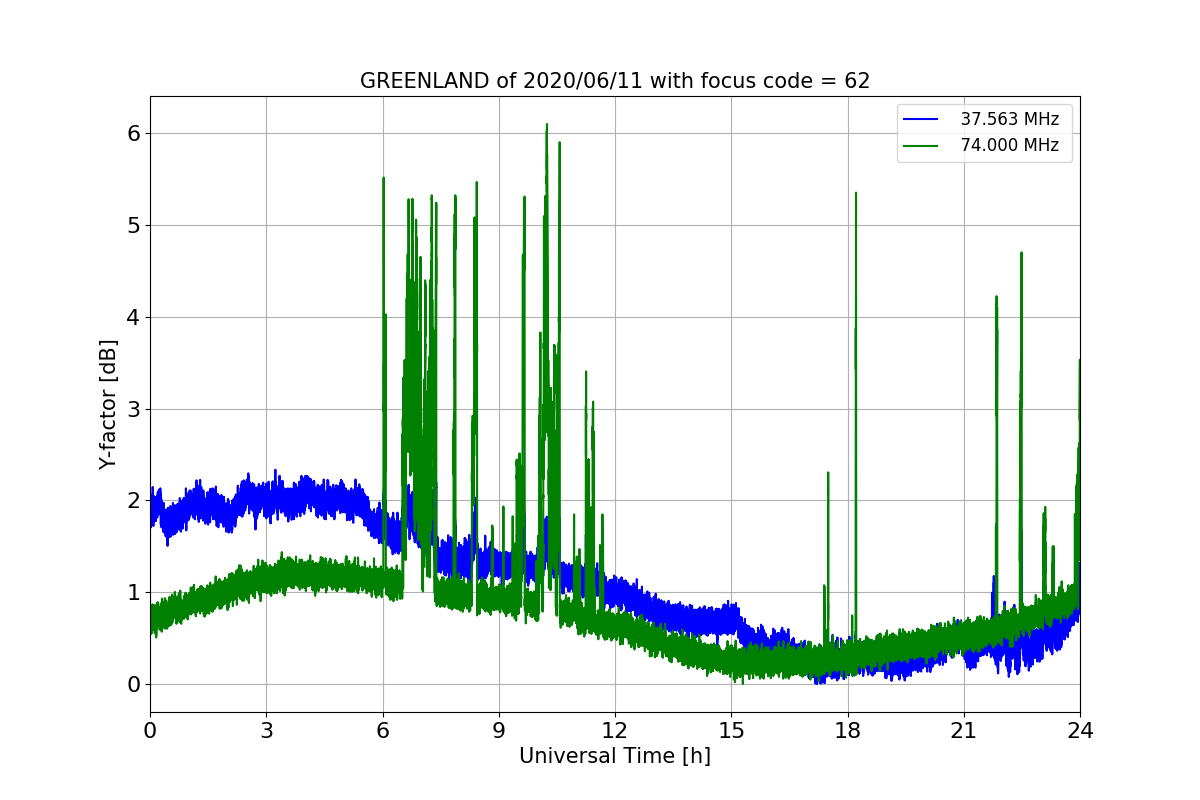
Task: Click the Y-factor [dB] axis label
Action: pyautogui.click(x=108, y=404)
